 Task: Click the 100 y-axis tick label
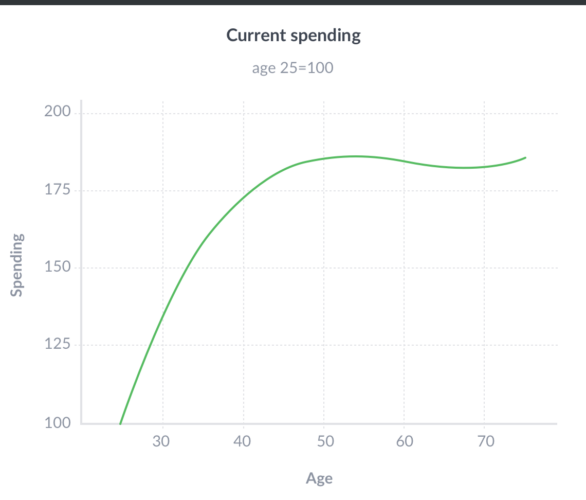pyautogui.click(x=57, y=423)
